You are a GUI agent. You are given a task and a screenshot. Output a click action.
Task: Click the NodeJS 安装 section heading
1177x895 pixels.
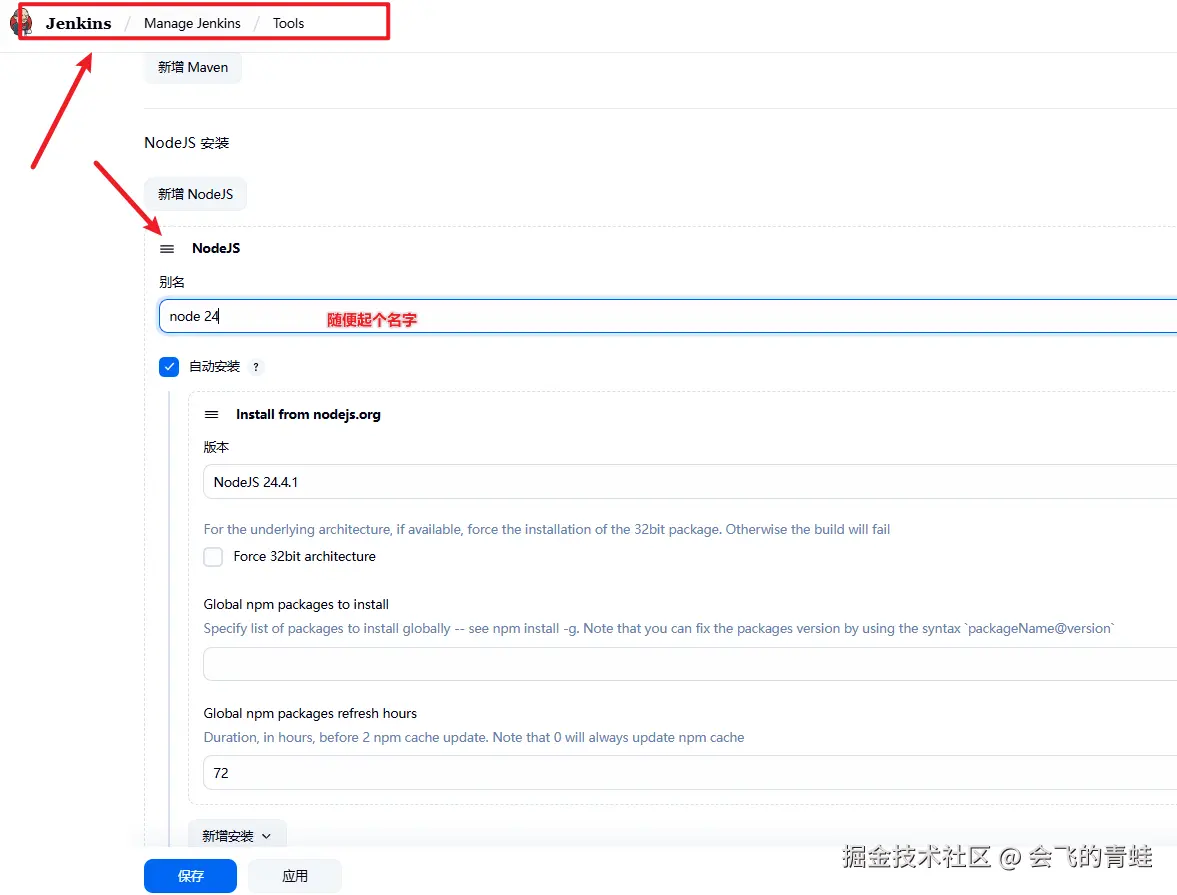coord(187,143)
